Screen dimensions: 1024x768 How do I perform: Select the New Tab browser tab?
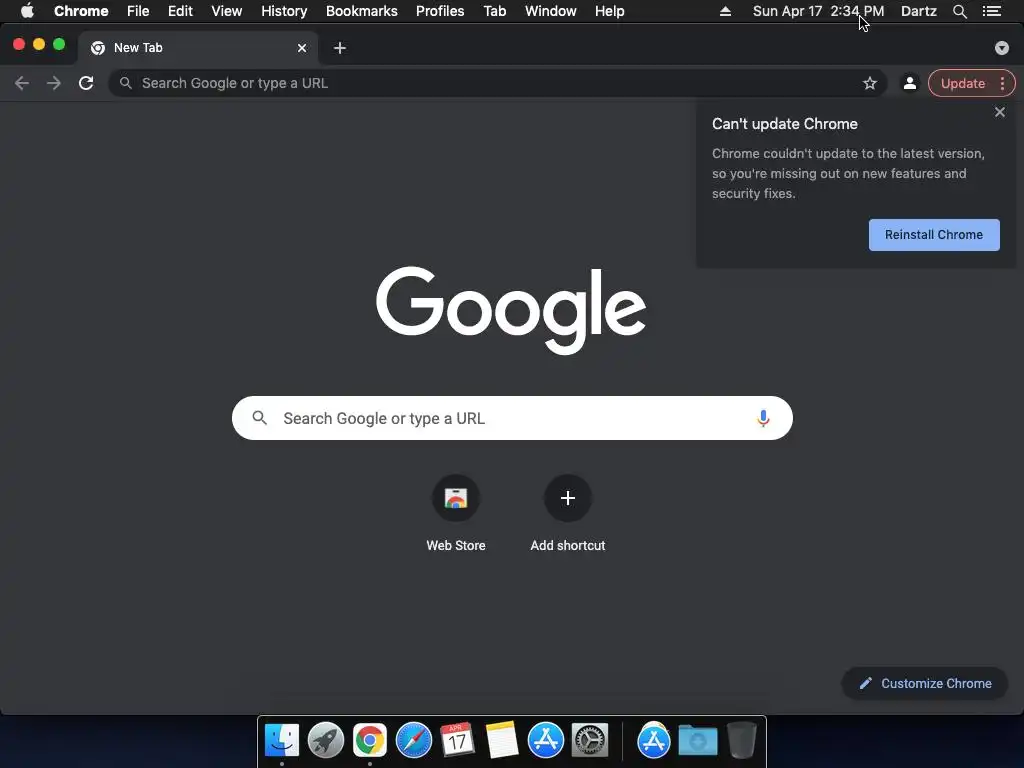198,48
